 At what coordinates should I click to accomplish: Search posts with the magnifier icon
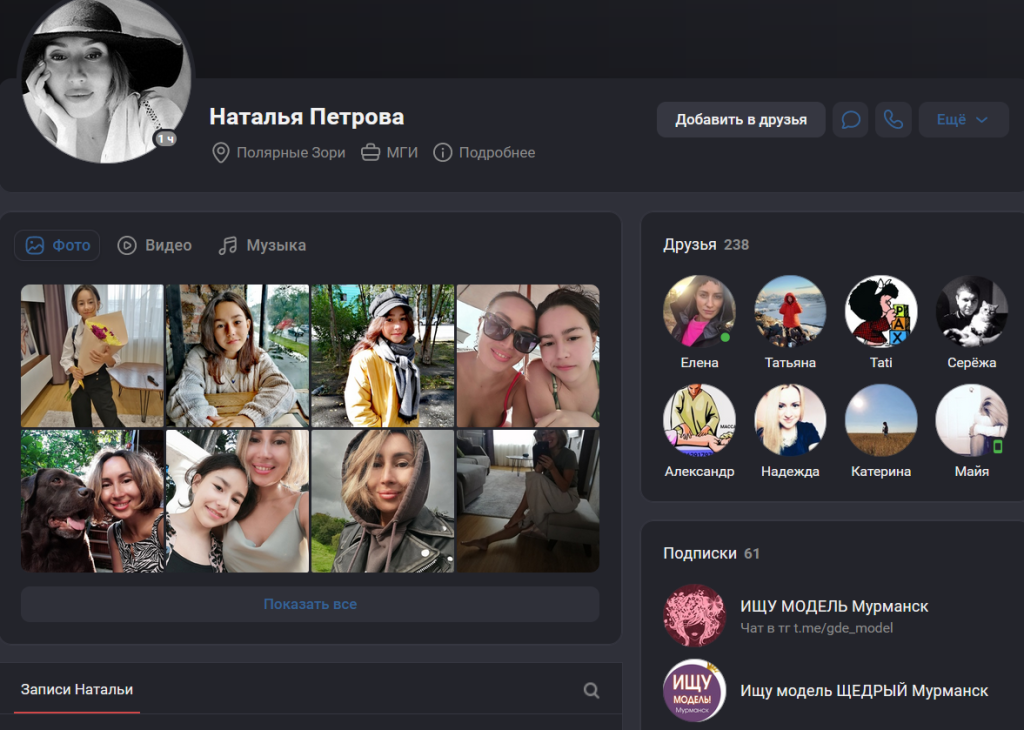click(591, 690)
